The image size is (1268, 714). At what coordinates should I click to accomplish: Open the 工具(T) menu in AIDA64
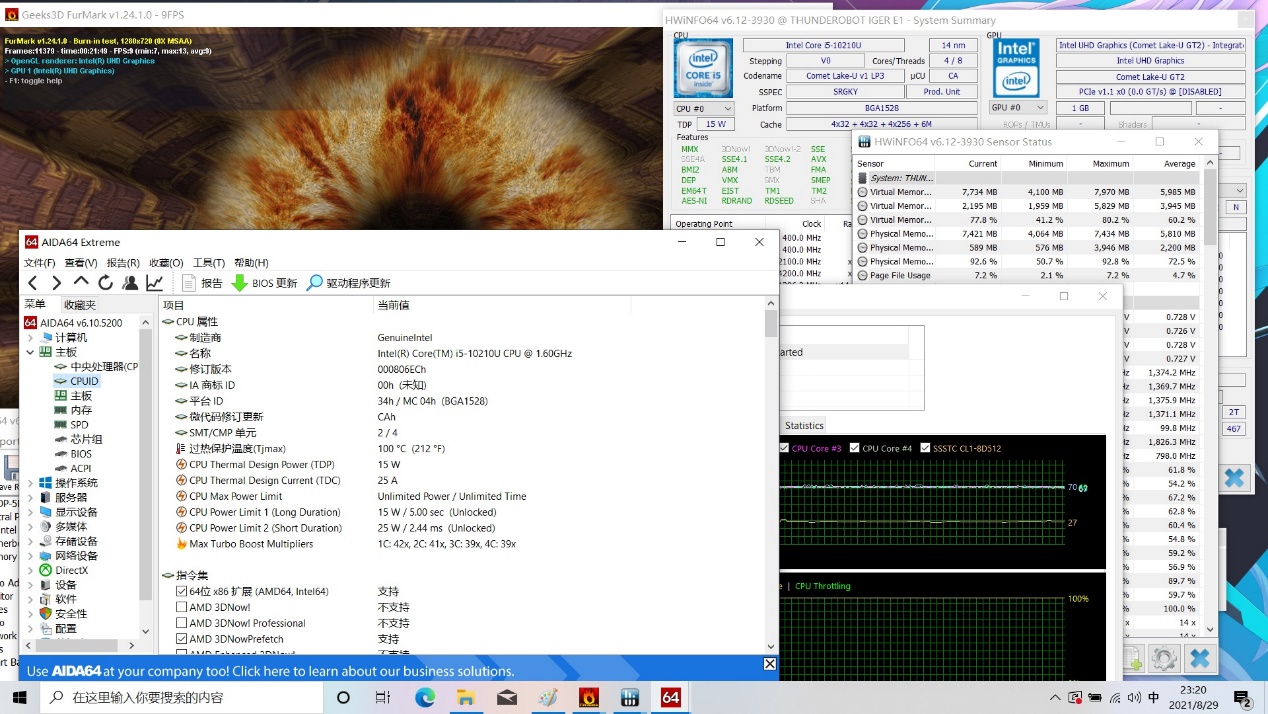pos(209,263)
